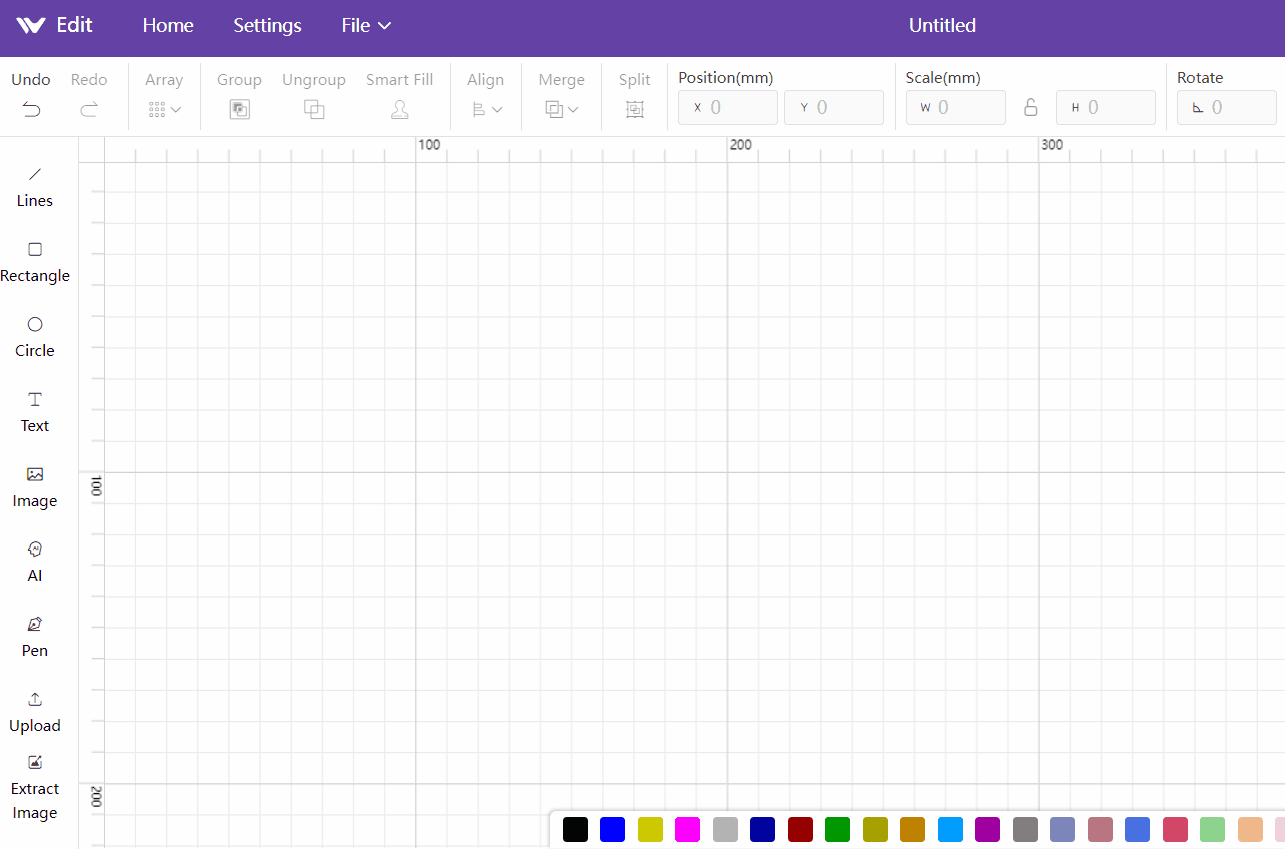Pick the bright blue color swatch

612,829
